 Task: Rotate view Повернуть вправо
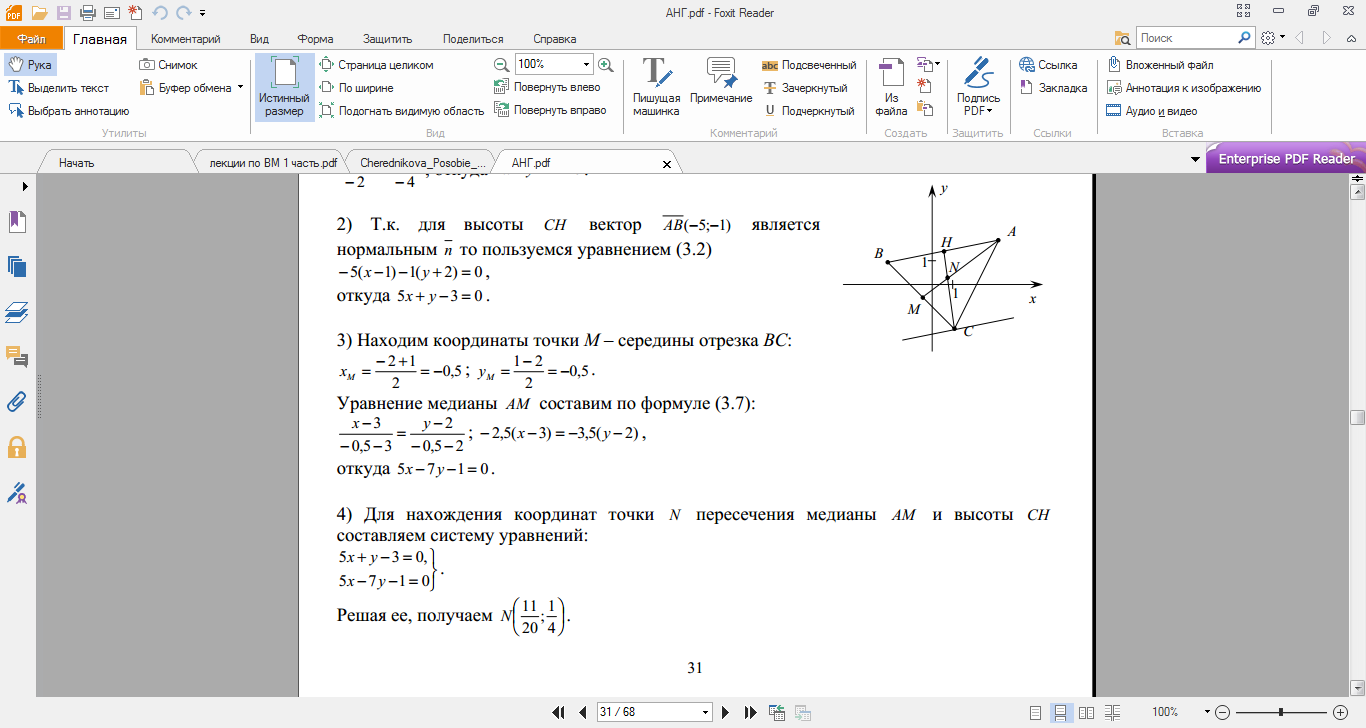551,111
